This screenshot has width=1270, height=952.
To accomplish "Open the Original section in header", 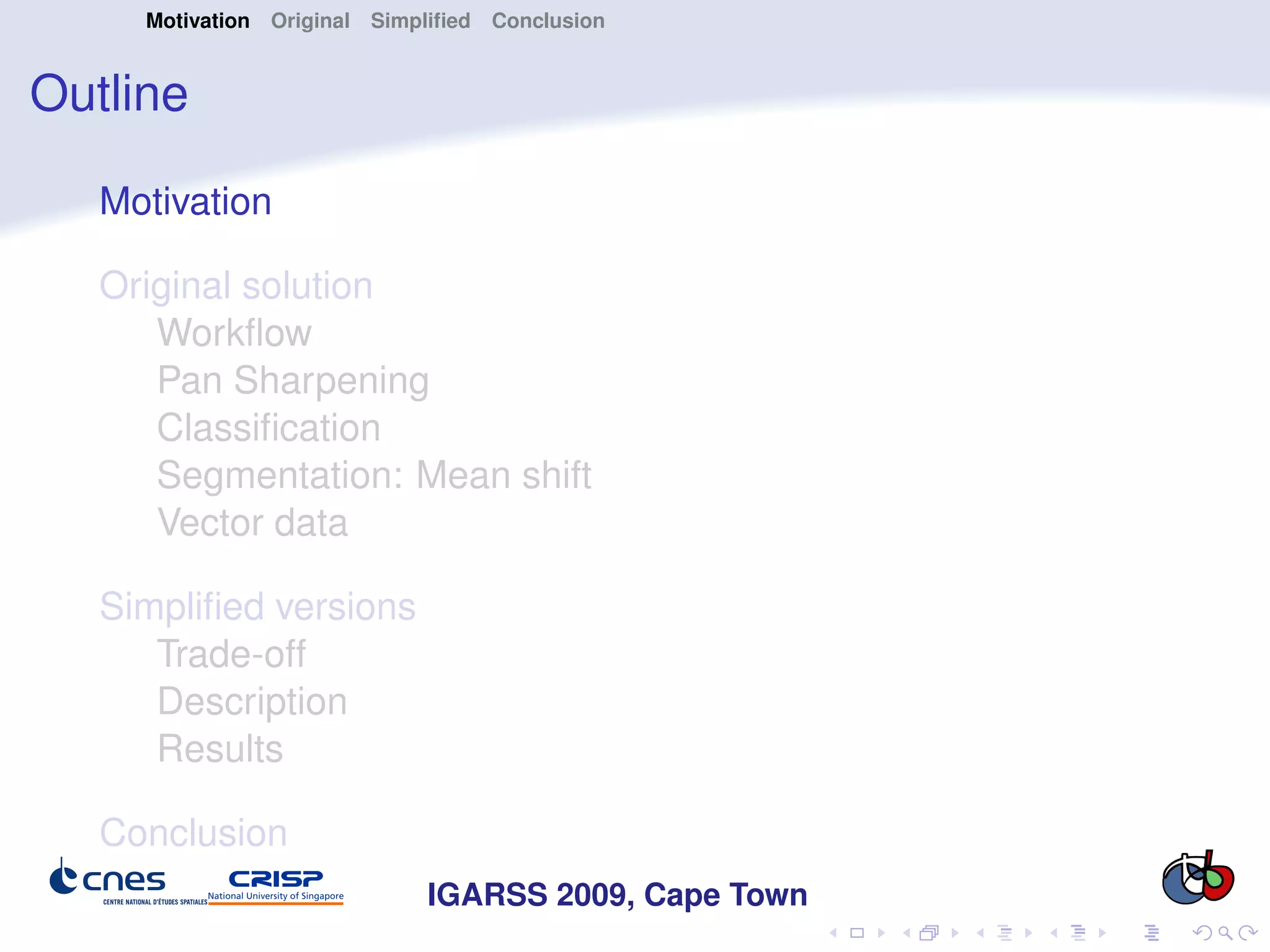I will pyautogui.click(x=310, y=21).
